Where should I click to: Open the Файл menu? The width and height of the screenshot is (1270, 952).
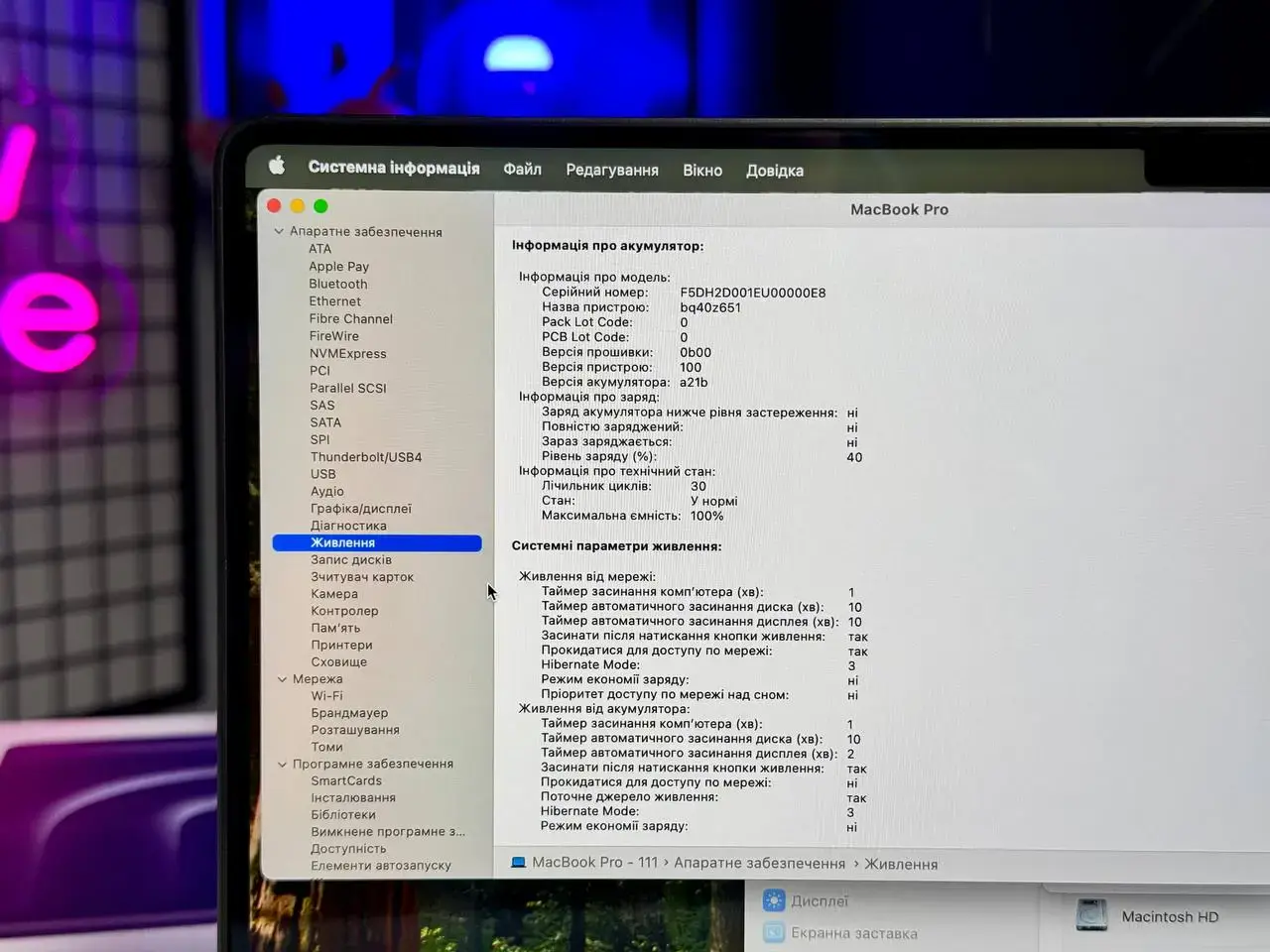coord(522,170)
